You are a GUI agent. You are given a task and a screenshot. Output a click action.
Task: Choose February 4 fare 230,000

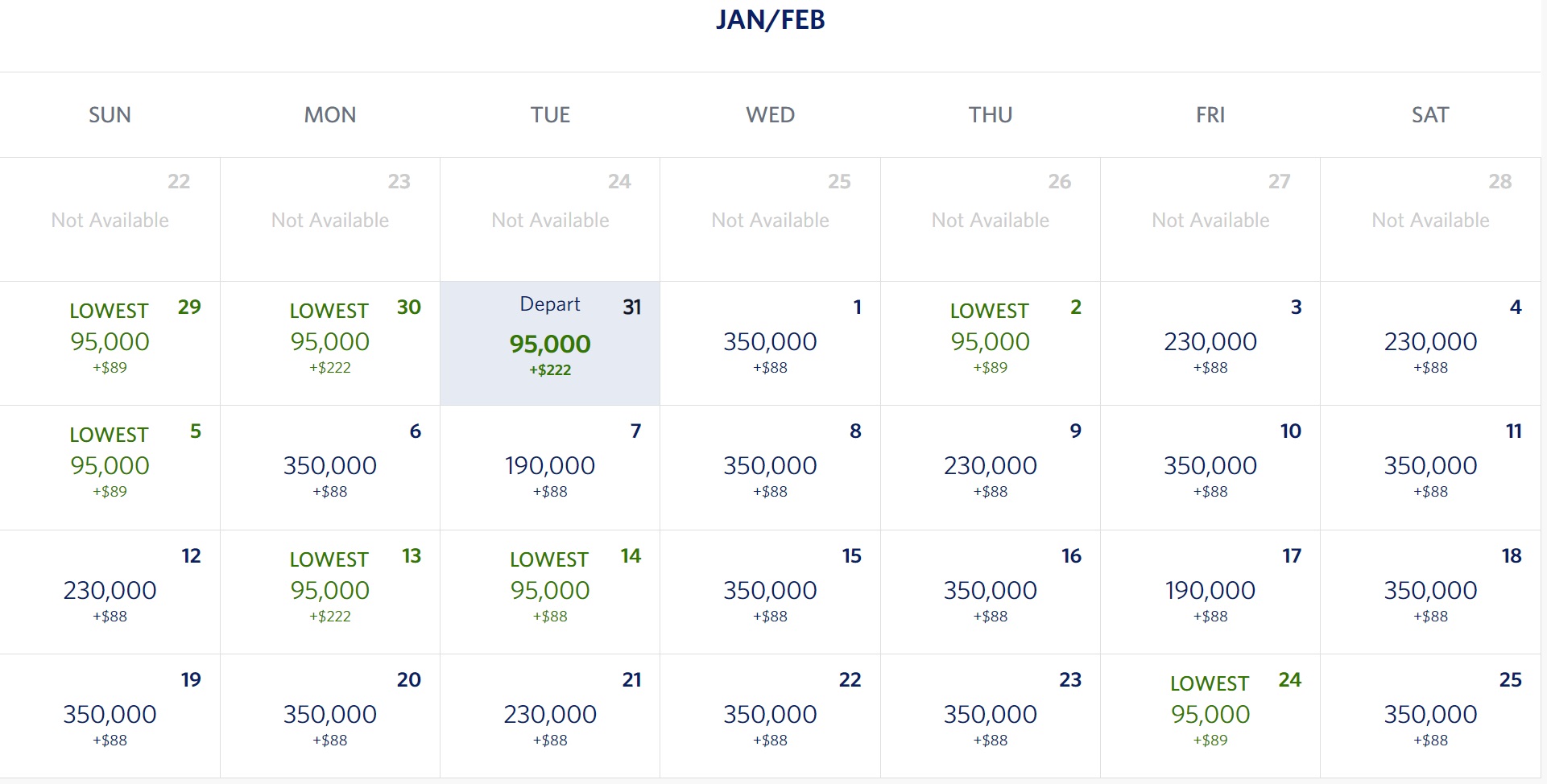[x=1430, y=343]
